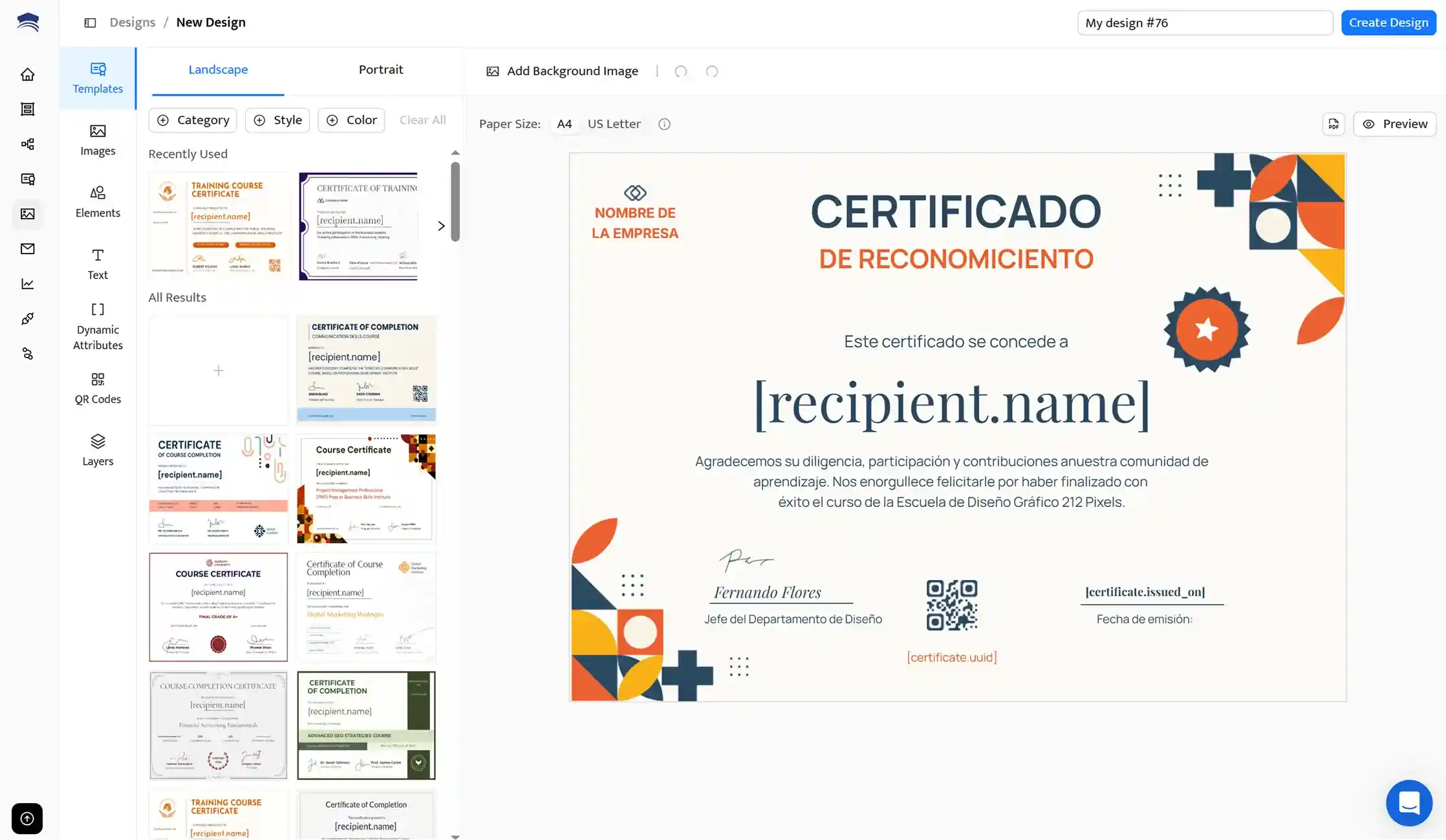Toggle the sidebar collapse icon
The height and width of the screenshot is (840, 1446).
tap(90, 23)
